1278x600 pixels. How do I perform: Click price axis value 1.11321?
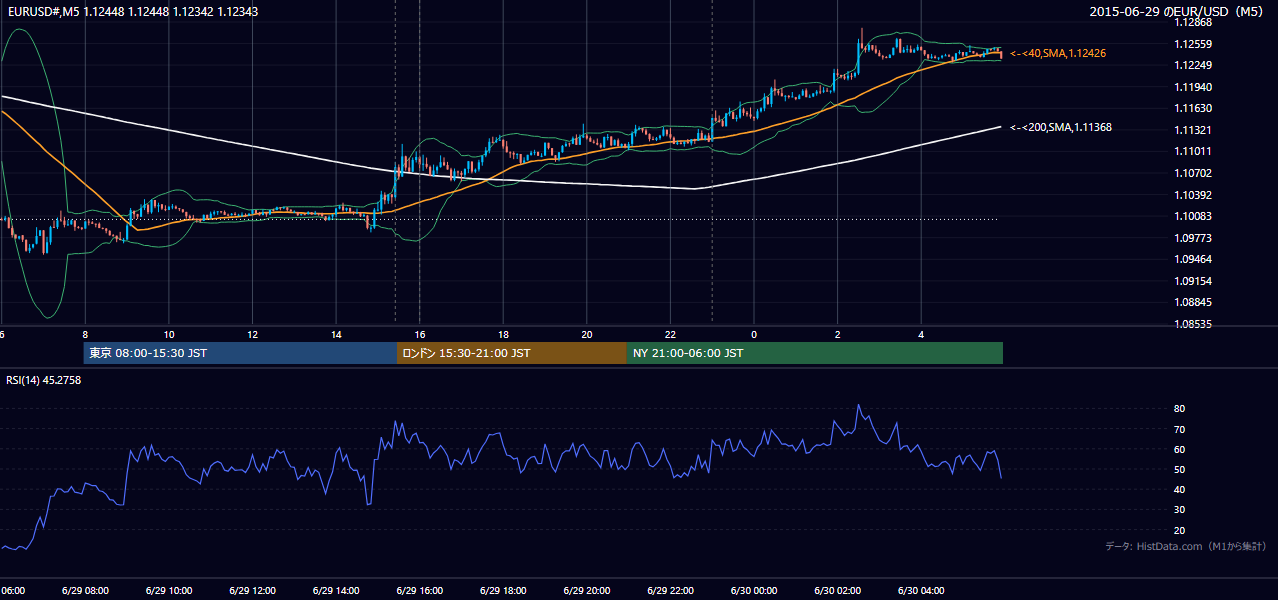(x=1193, y=130)
